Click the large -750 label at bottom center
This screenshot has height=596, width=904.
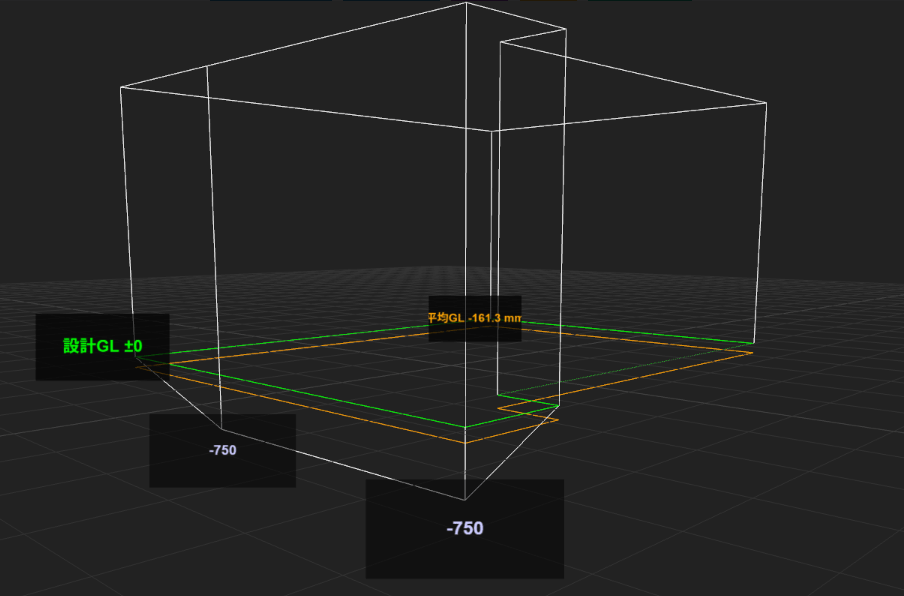(464, 528)
